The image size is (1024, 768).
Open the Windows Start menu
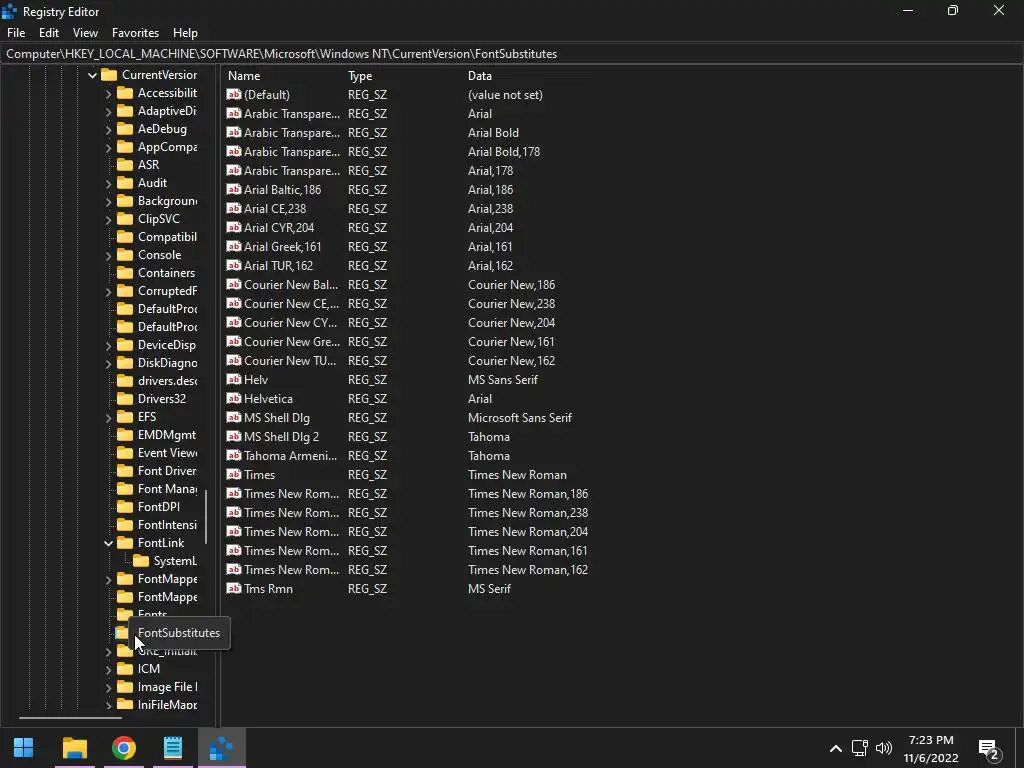coord(24,748)
